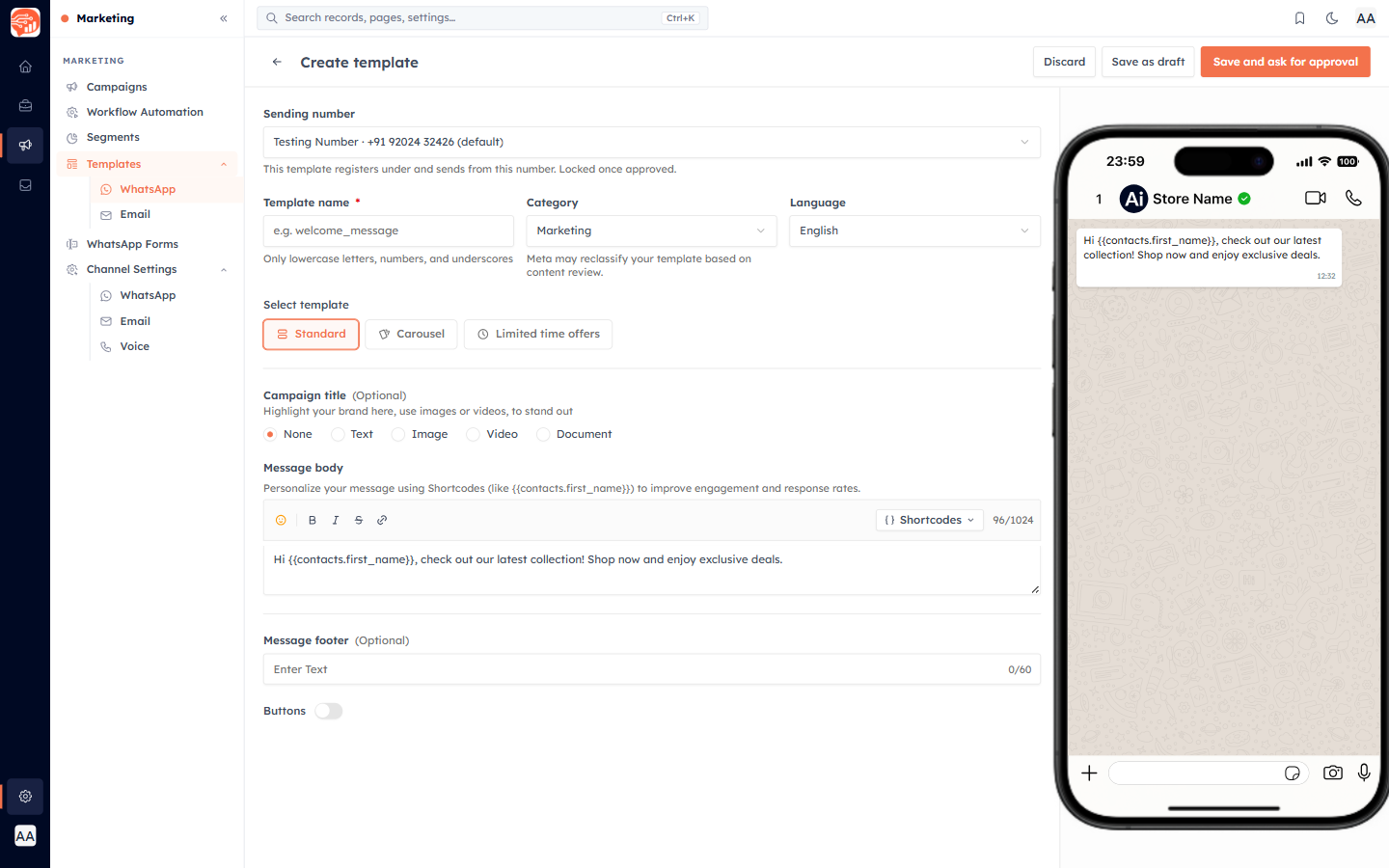Open the Language dropdown
Viewport: 1389px width, 868px height.
[914, 231]
